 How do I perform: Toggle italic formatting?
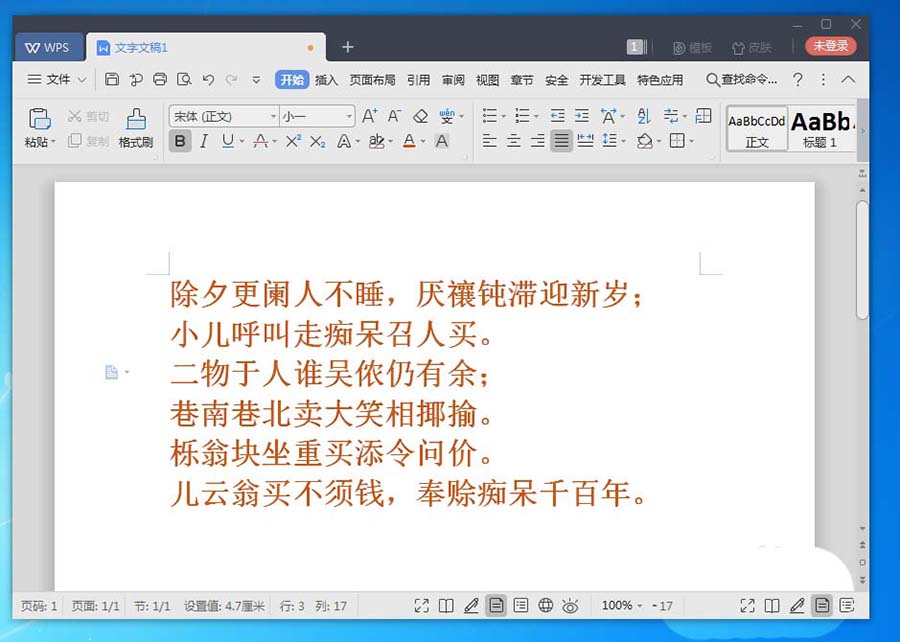[x=202, y=141]
